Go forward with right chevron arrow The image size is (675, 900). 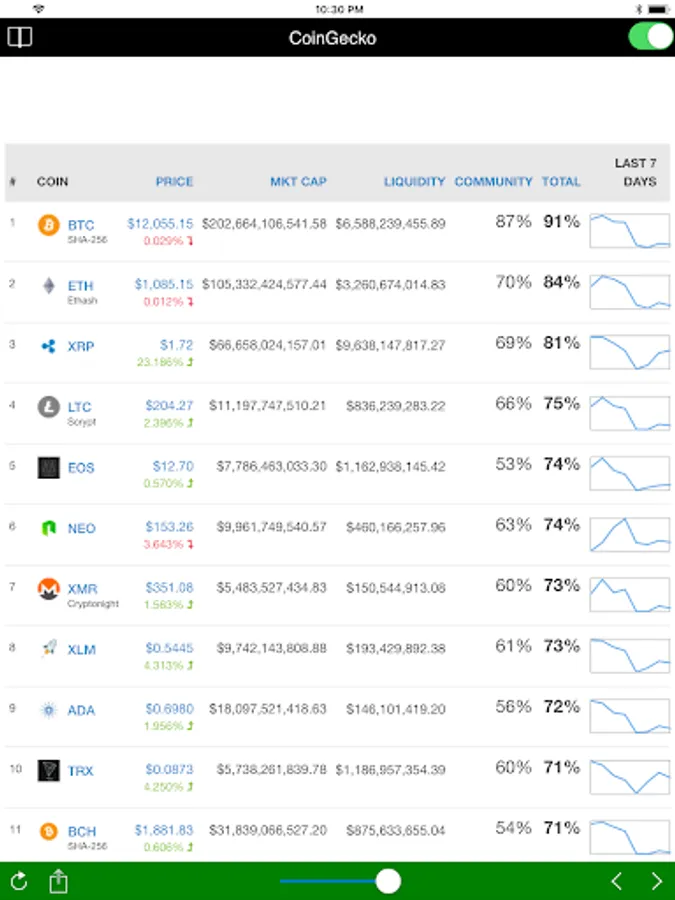657,881
